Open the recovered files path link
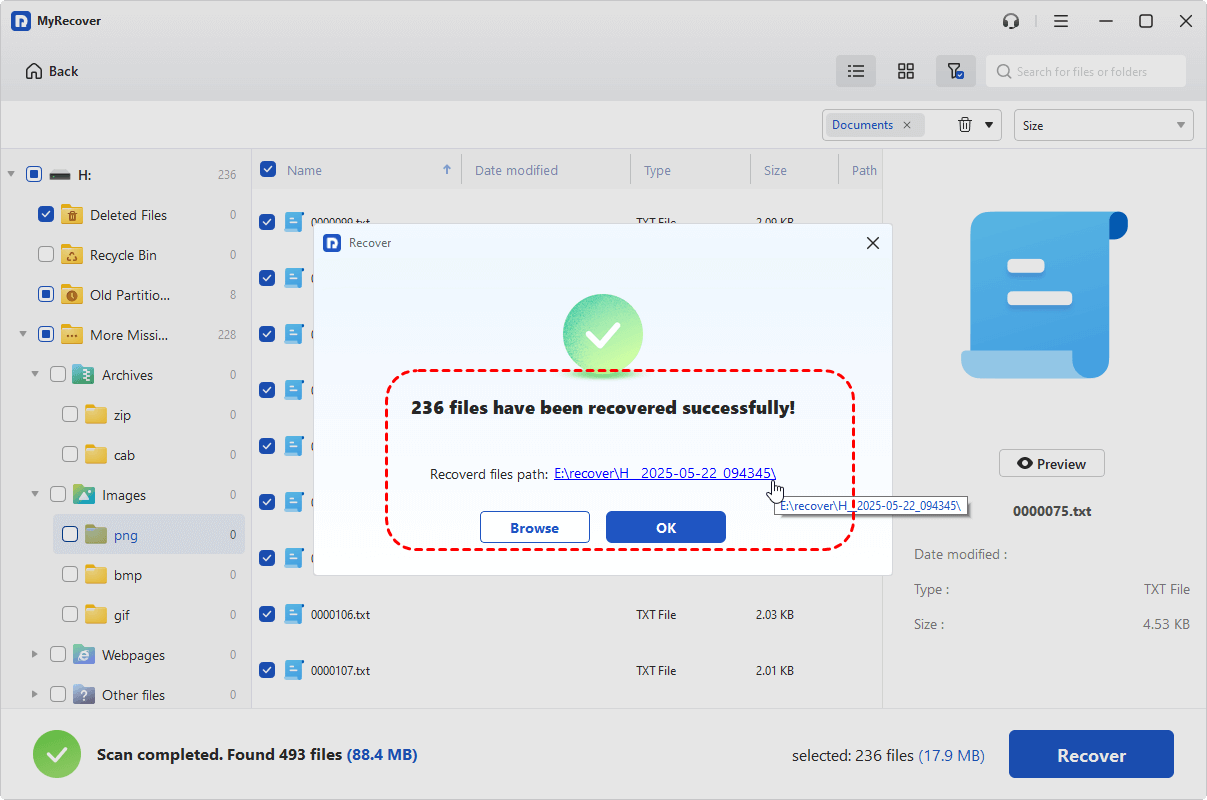Image resolution: width=1207 pixels, height=800 pixels. [665, 474]
